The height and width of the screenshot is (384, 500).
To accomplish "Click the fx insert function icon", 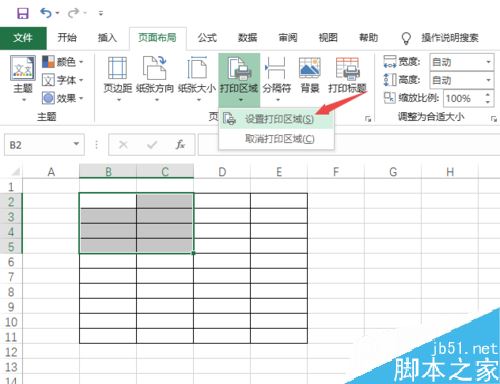I will (x=180, y=145).
